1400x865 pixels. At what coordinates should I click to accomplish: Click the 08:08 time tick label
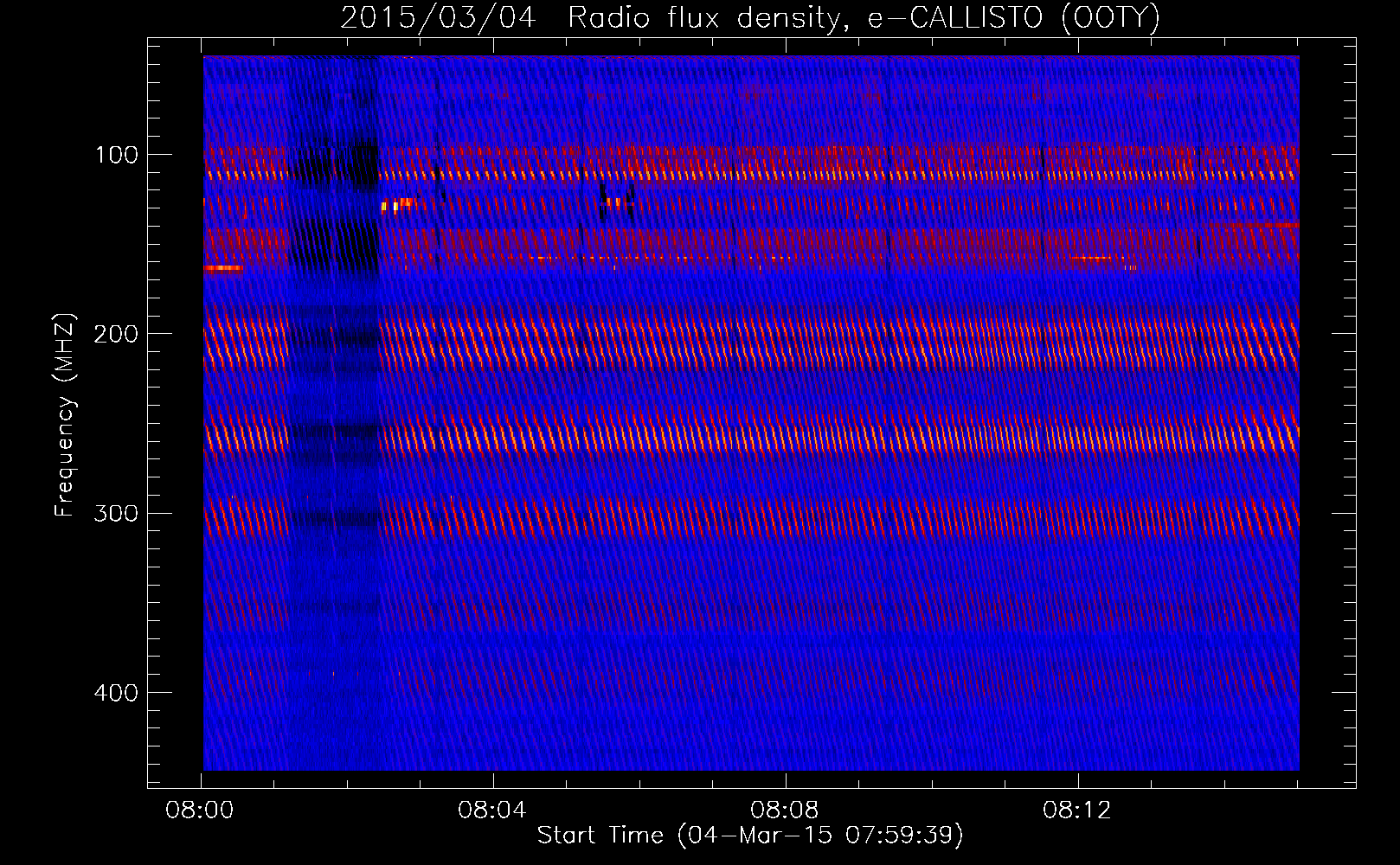click(x=785, y=811)
